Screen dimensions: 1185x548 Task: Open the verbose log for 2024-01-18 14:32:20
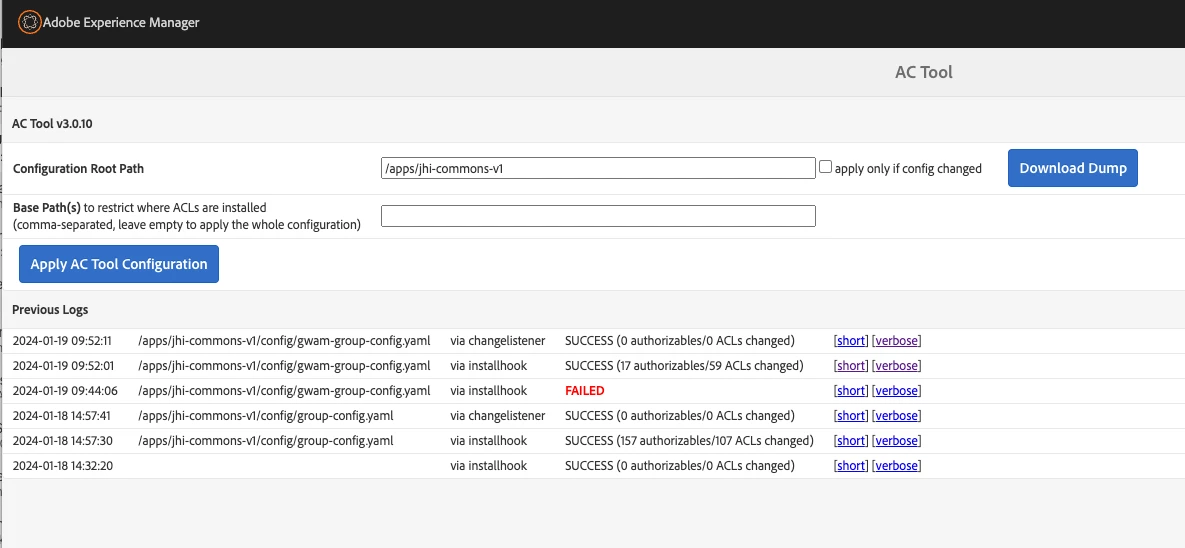pos(896,466)
